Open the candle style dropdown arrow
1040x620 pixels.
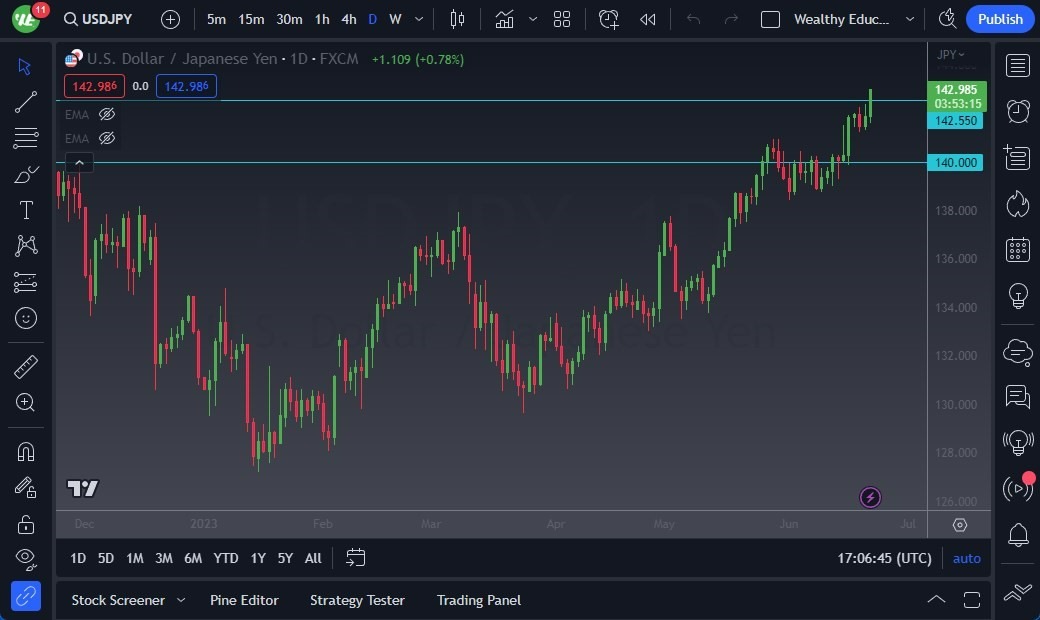(x=533, y=19)
